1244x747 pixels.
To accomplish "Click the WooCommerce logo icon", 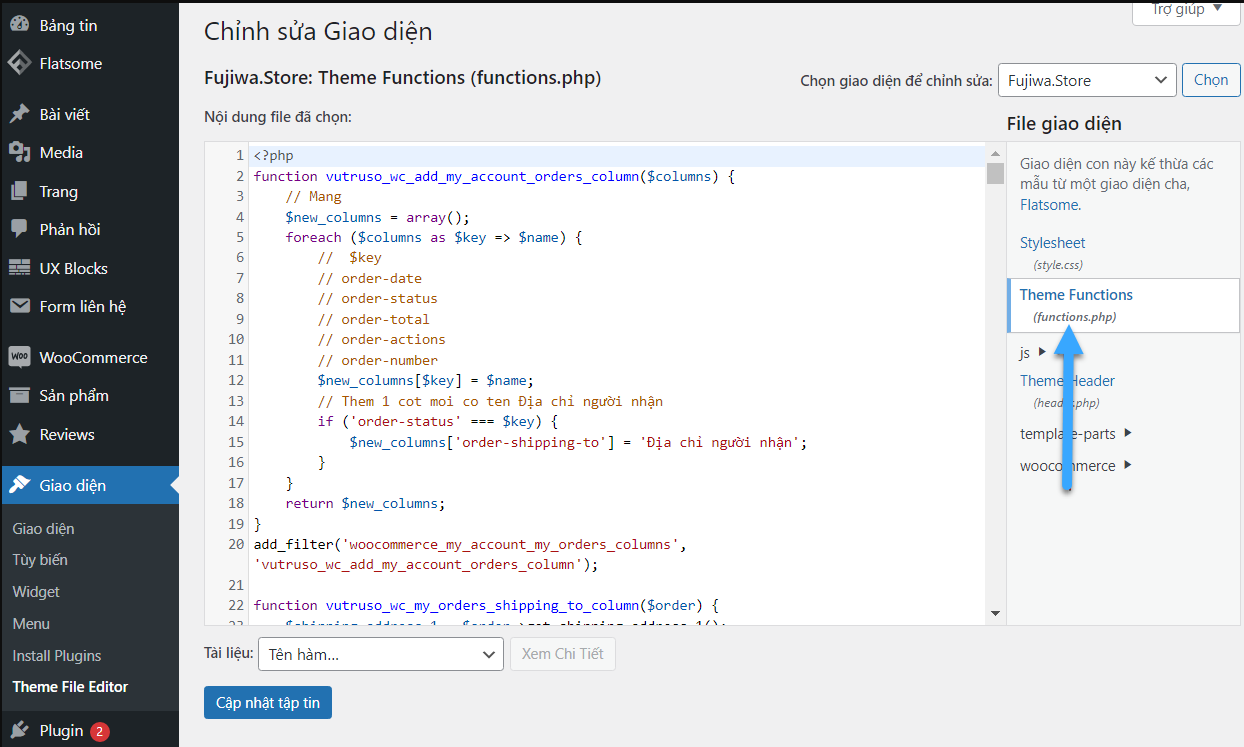I will [19, 357].
